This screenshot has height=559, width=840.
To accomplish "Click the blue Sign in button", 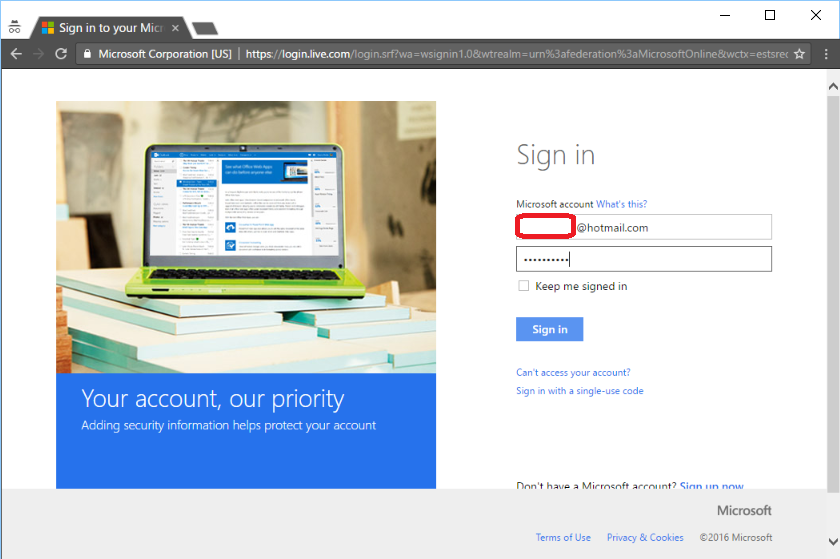I will (x=550, y=329).
